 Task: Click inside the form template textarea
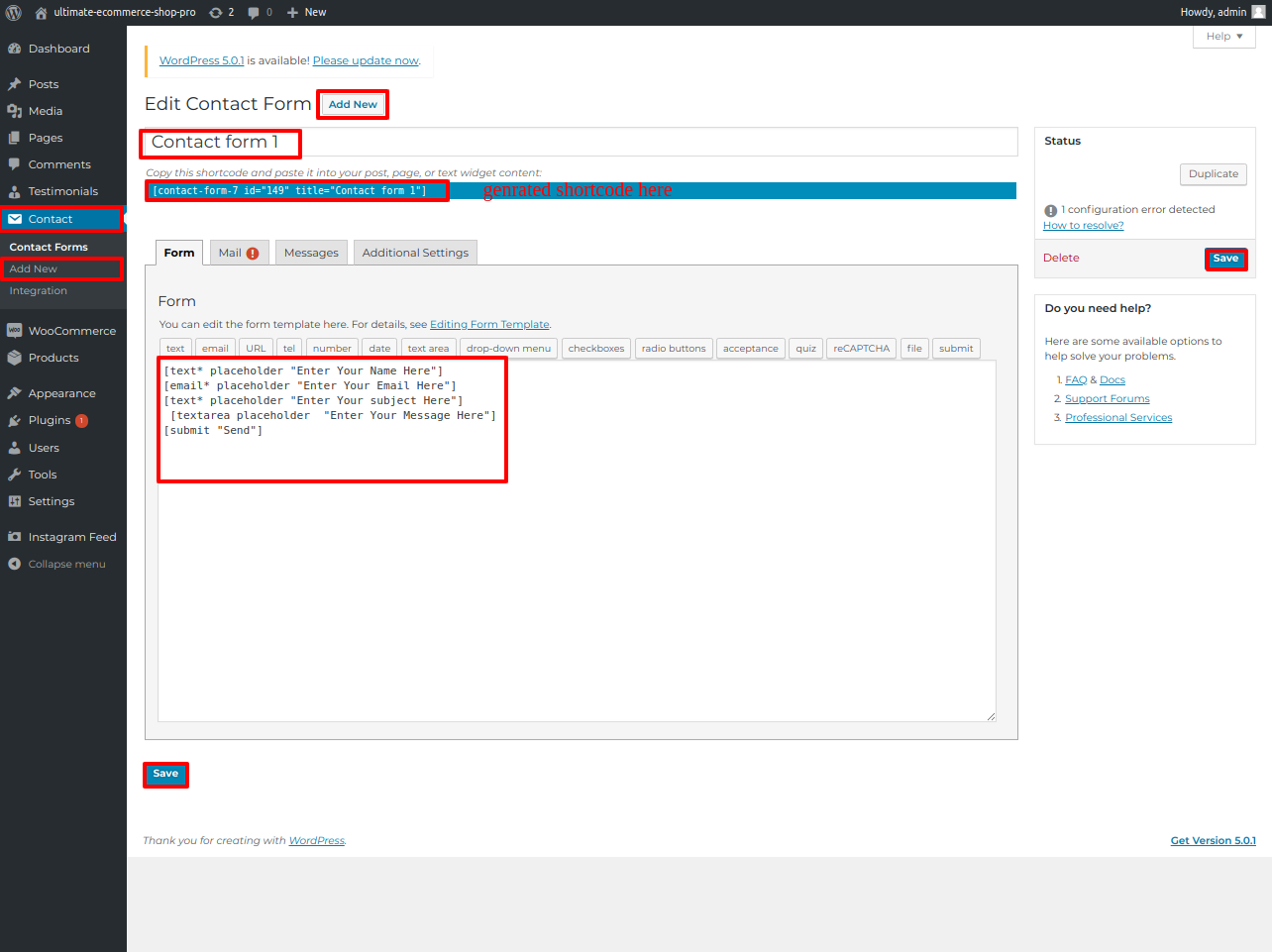[577, 541]
